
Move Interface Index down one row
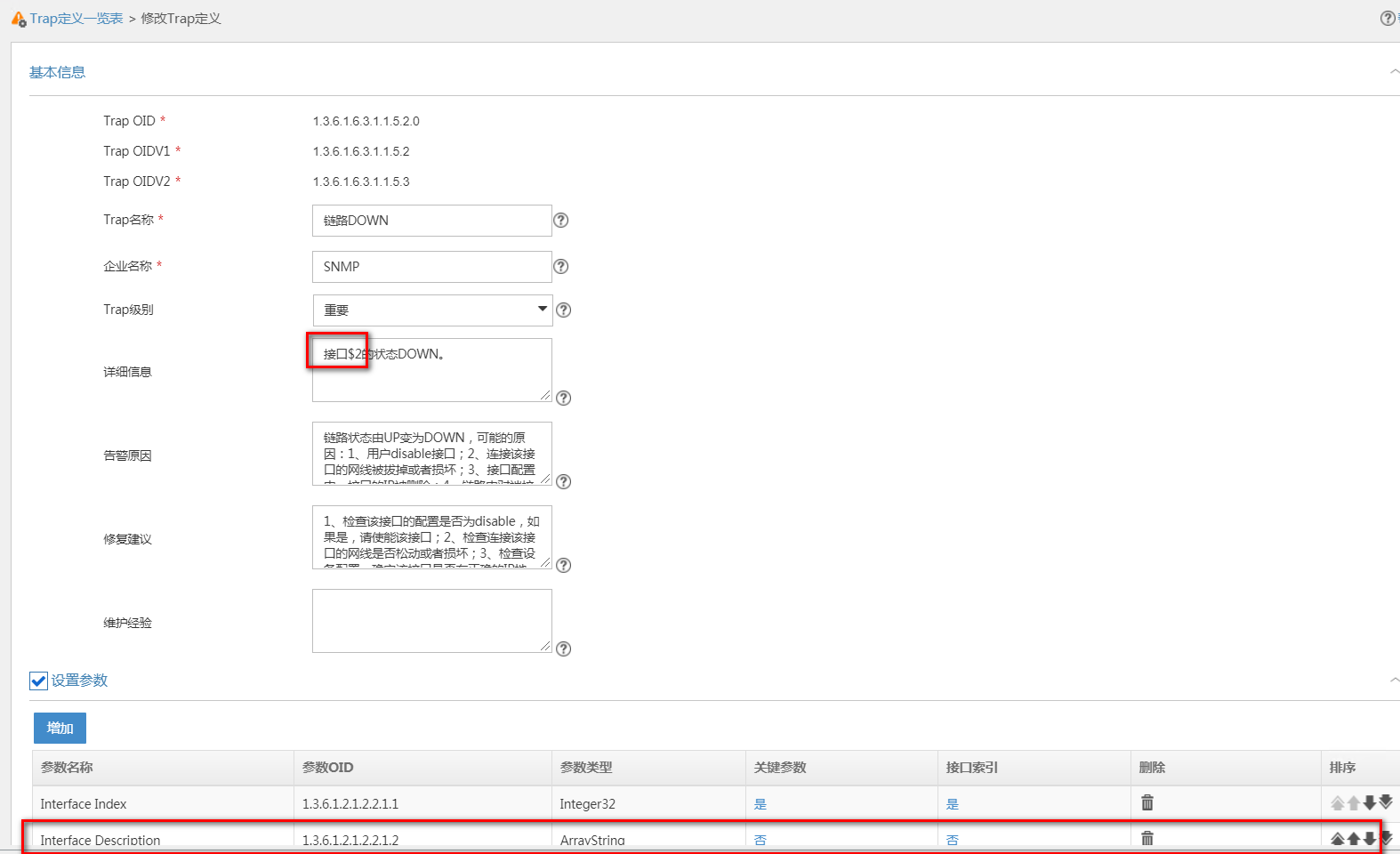click(x=1370, y=803)
